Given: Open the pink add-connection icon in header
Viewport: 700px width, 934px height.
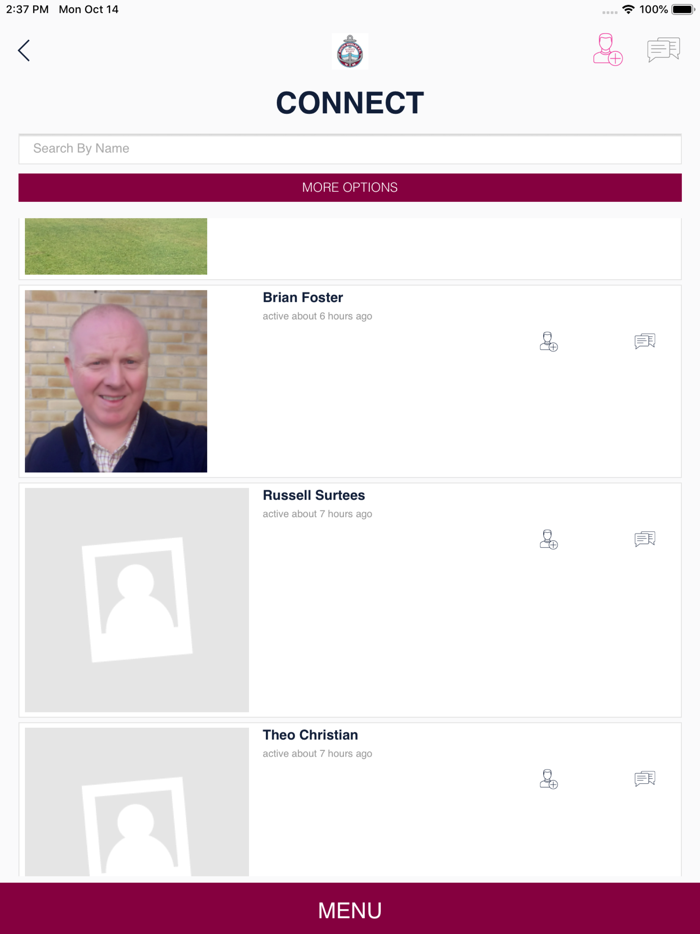Looking at the screenshot, I should [x=607, y=49].
